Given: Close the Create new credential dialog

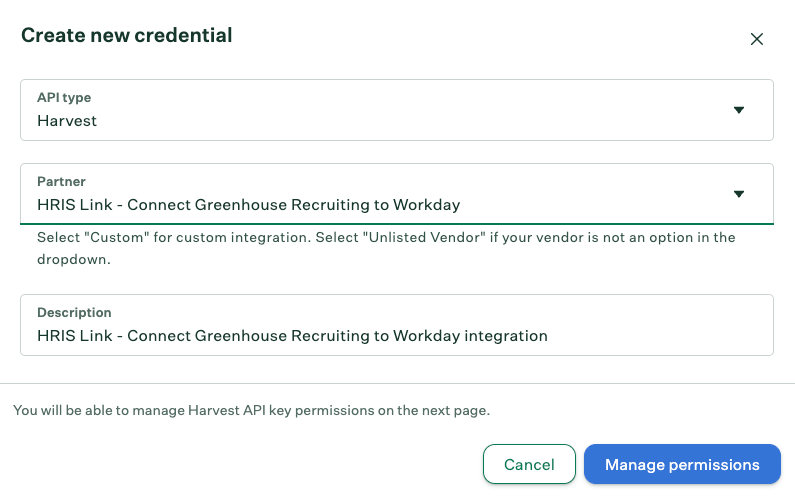Looking at the screenshot, I should point(757,39).
